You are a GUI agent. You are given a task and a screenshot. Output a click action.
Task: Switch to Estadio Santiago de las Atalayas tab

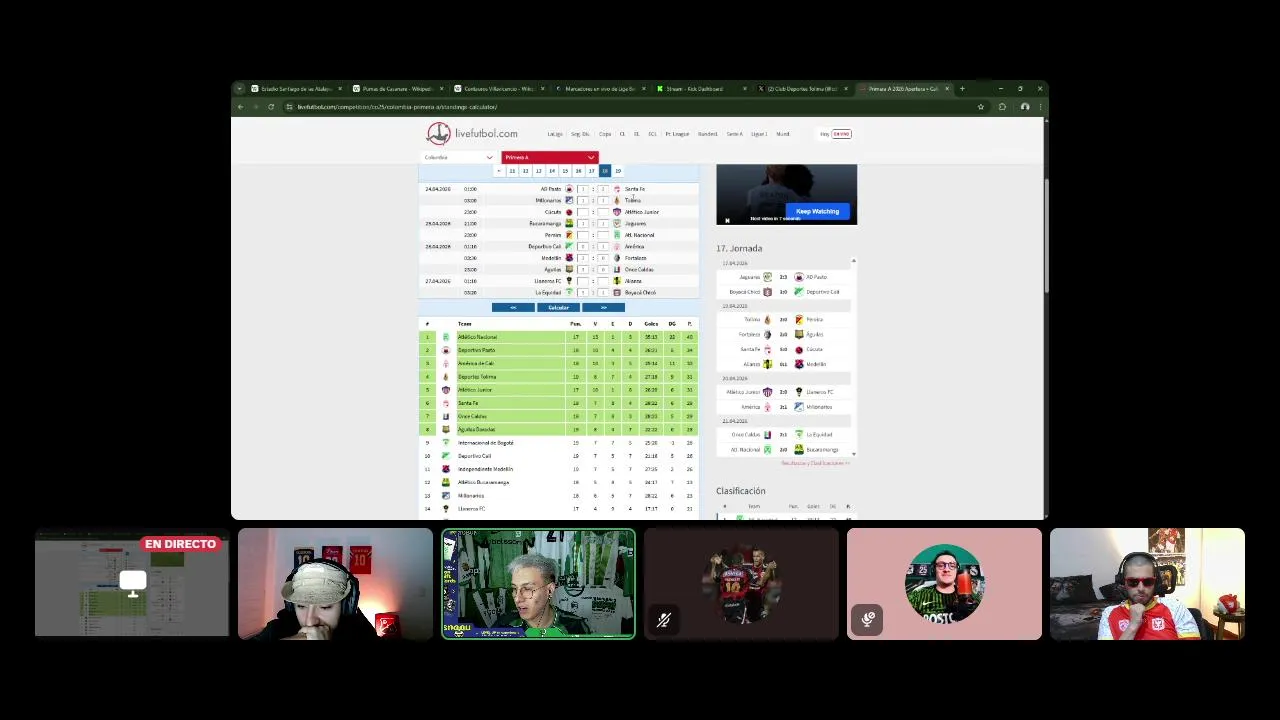click(x=295, y=89)
